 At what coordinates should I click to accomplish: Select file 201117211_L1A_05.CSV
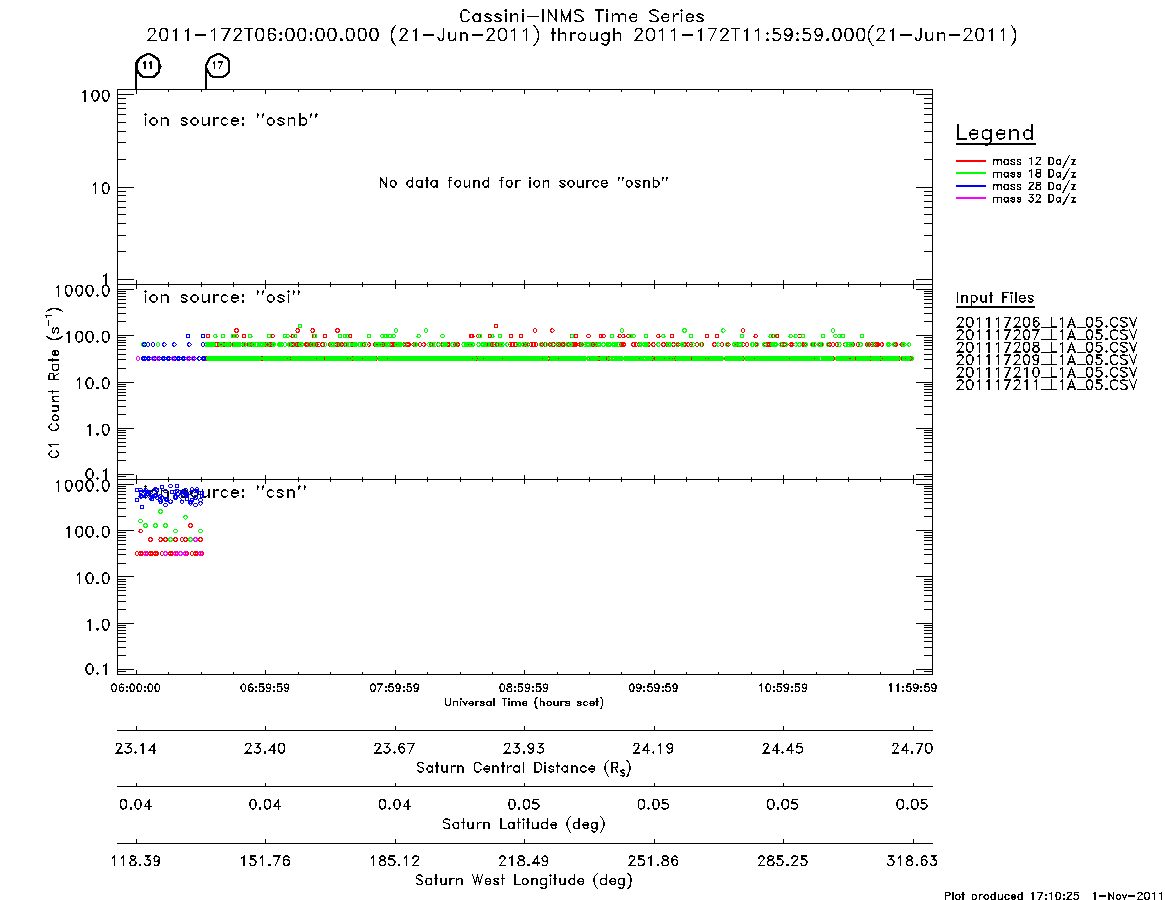pyautogui.click(x=1046, y=385)
